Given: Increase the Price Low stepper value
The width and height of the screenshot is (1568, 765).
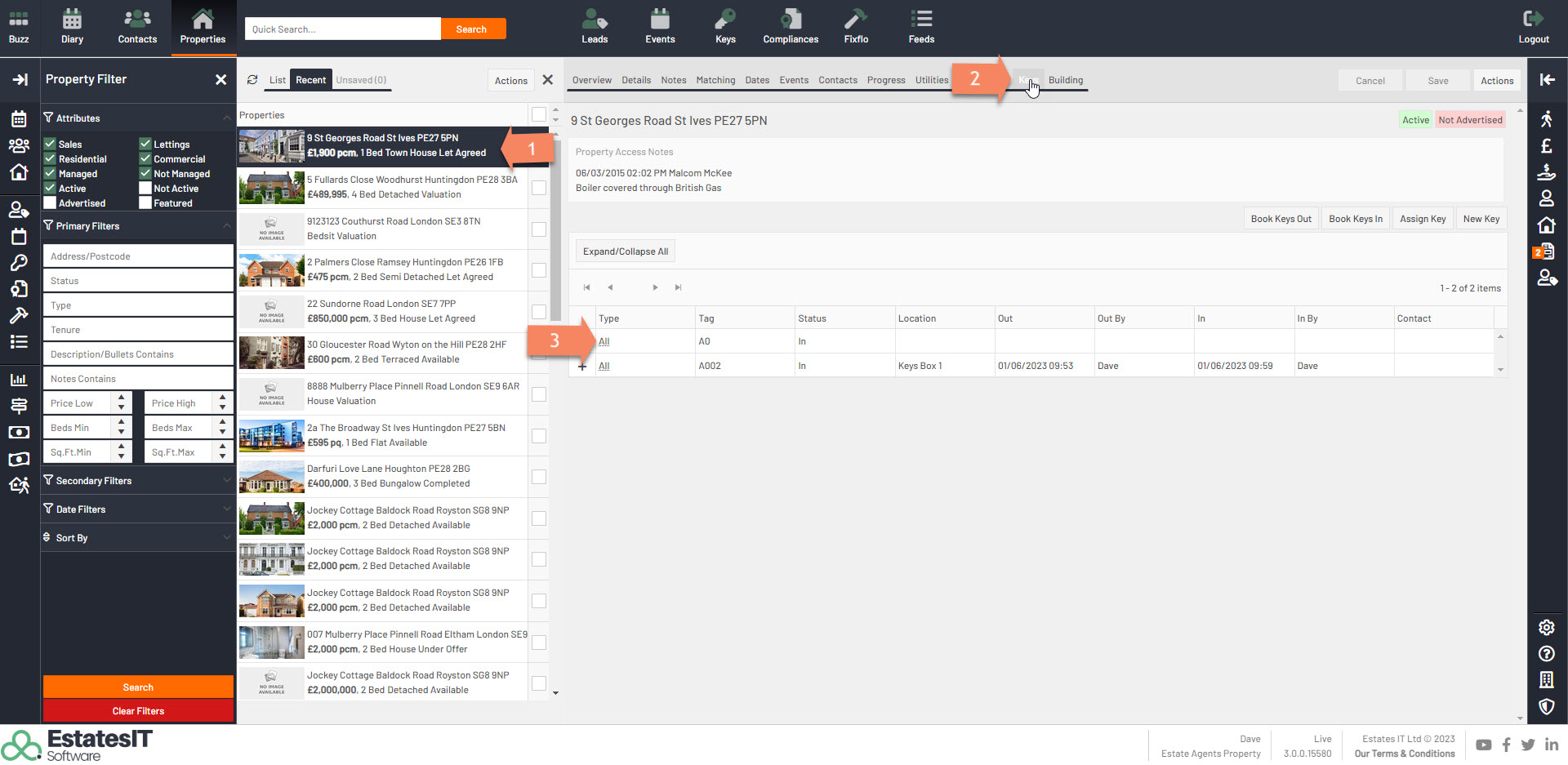Looking at the screenshot, I should point(122,398).
